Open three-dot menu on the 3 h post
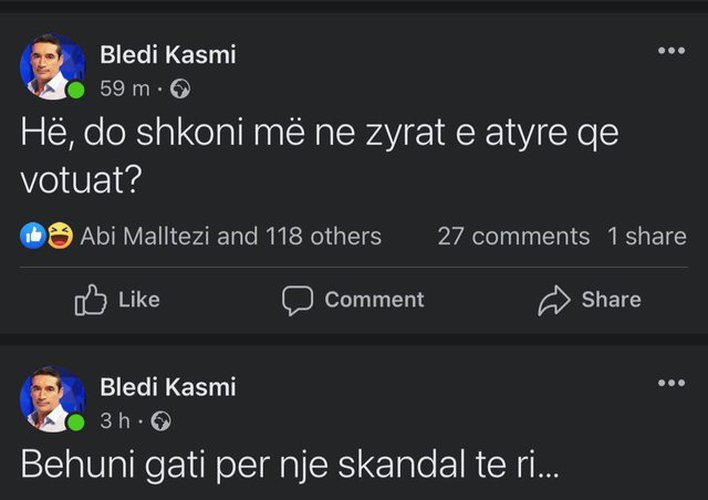The width and height of the screenshot is (708, 500). click(x=671, y=383)
